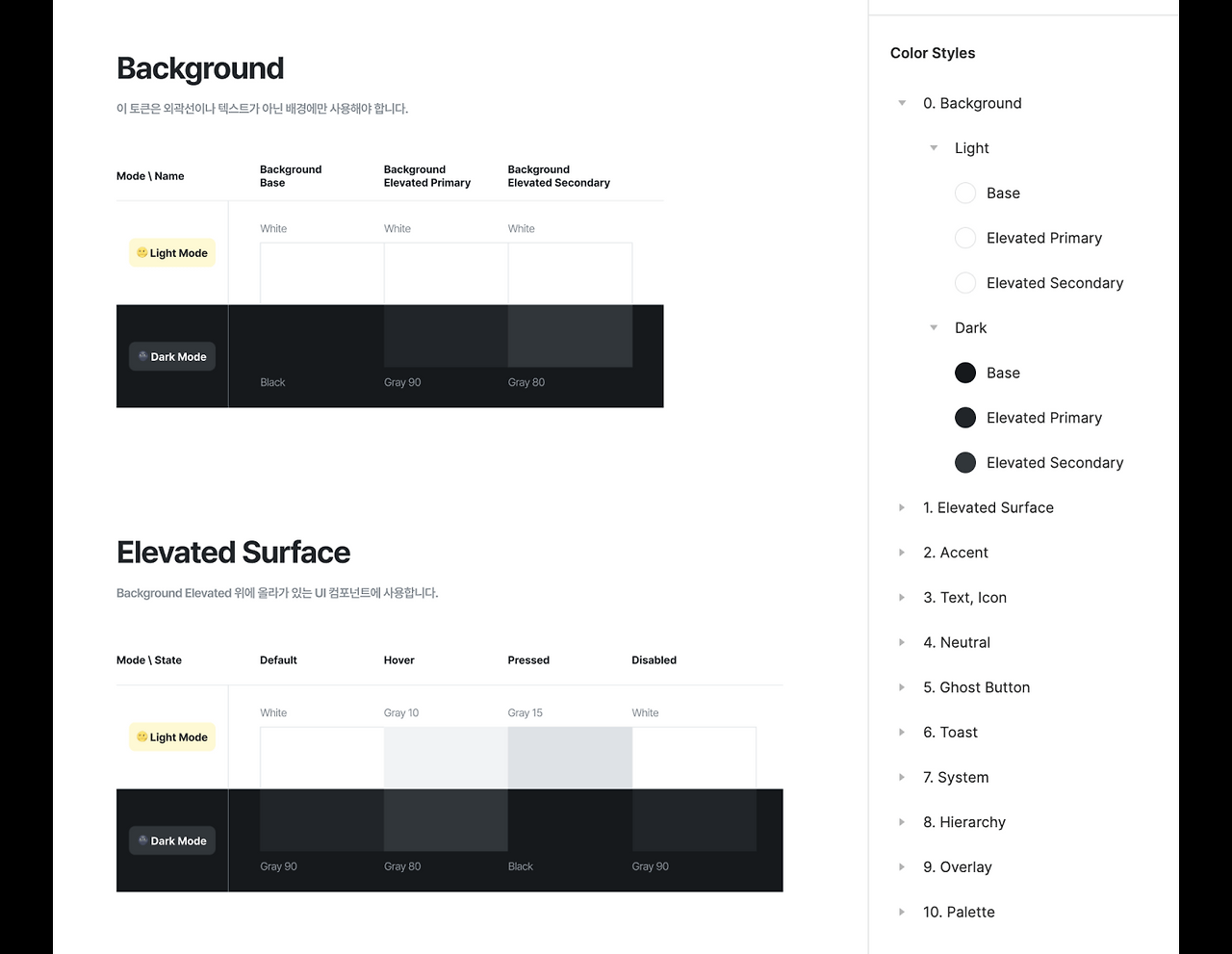Screen dimensions: 1232x954
Task: Click the dark Default swatch in Elevated Surface
Action: [x=321, y=820]
